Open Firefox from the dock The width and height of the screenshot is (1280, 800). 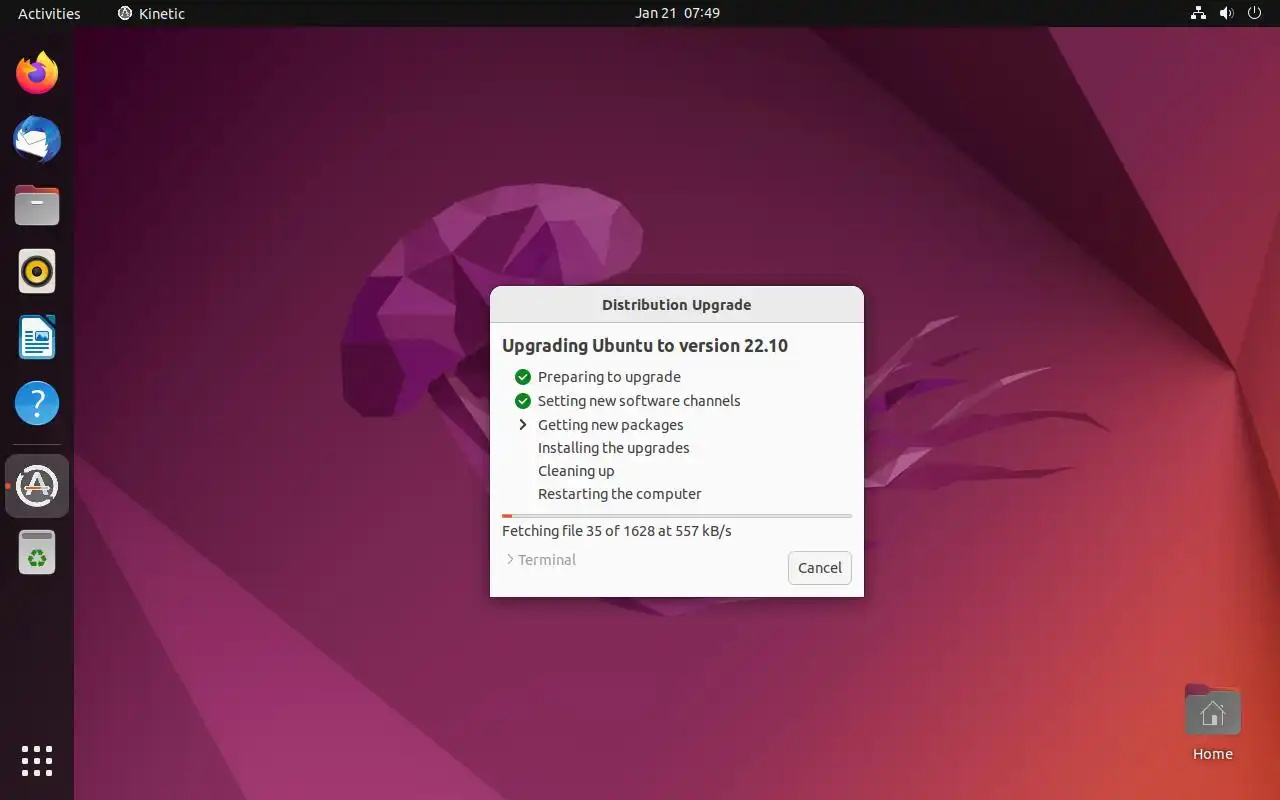click(x=37, y=73)
